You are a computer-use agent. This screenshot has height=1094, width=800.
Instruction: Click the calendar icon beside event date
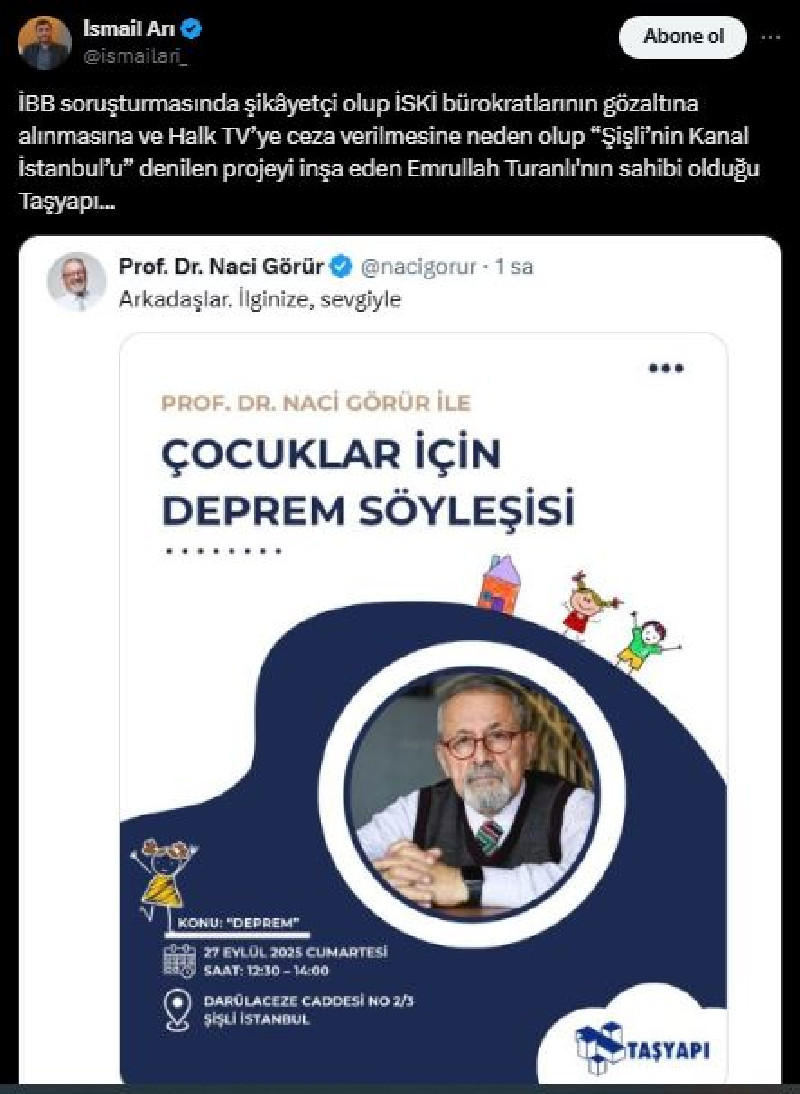[x=179, y=961]
